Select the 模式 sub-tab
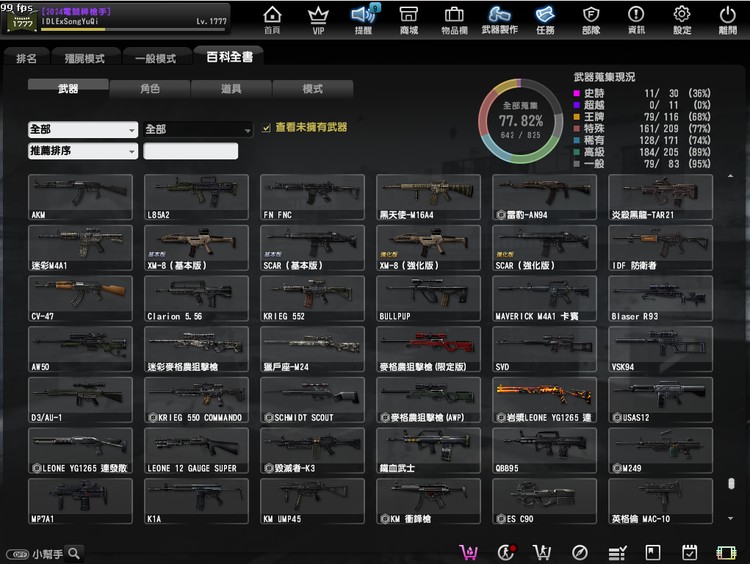The image size is (750, 564). tap(312, 88)
